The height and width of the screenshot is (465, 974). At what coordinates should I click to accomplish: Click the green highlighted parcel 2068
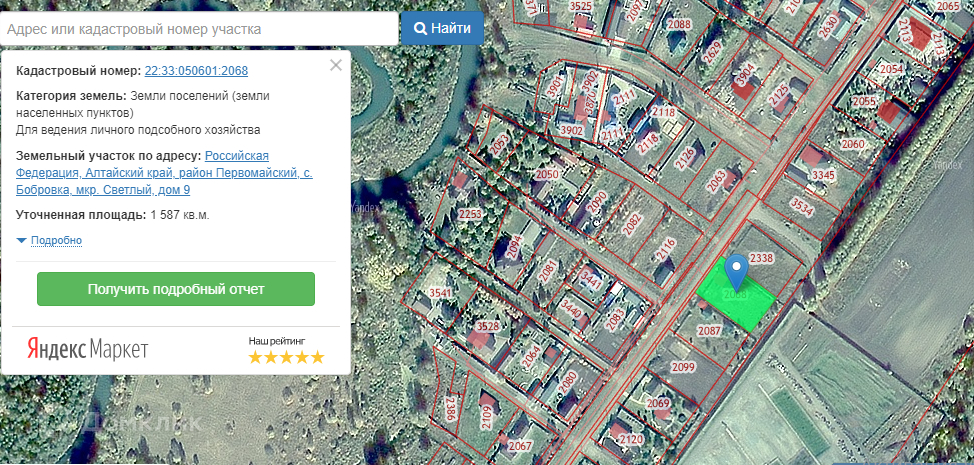737,296
